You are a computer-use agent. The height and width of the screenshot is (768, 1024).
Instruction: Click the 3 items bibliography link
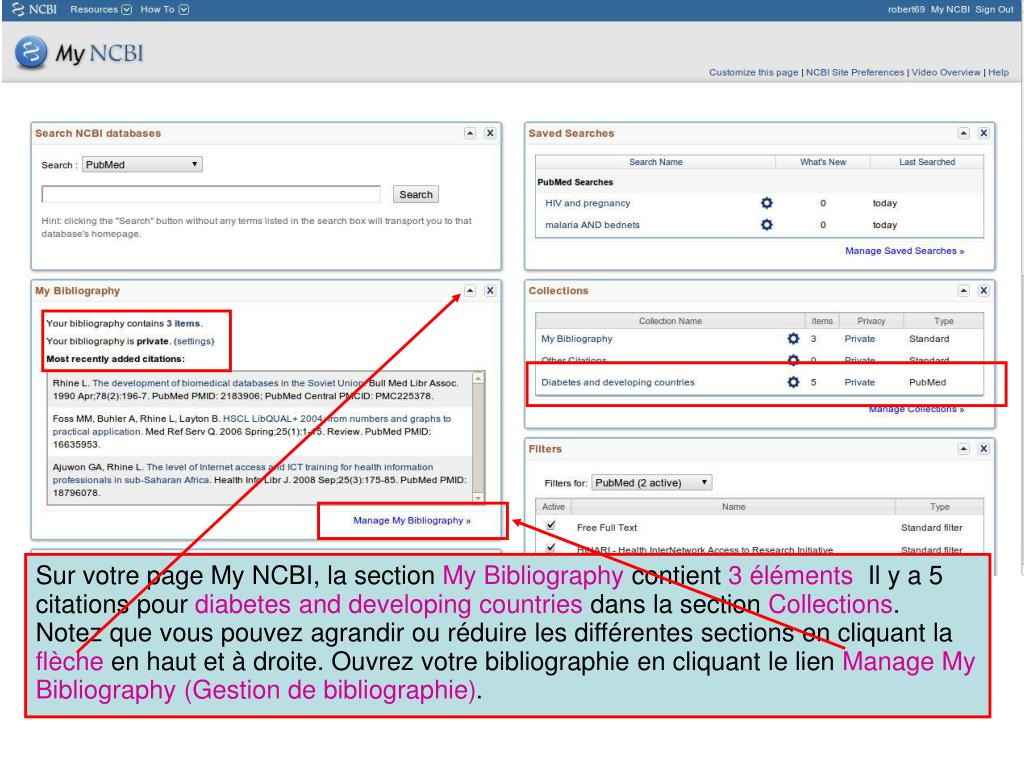coord(183,323)
